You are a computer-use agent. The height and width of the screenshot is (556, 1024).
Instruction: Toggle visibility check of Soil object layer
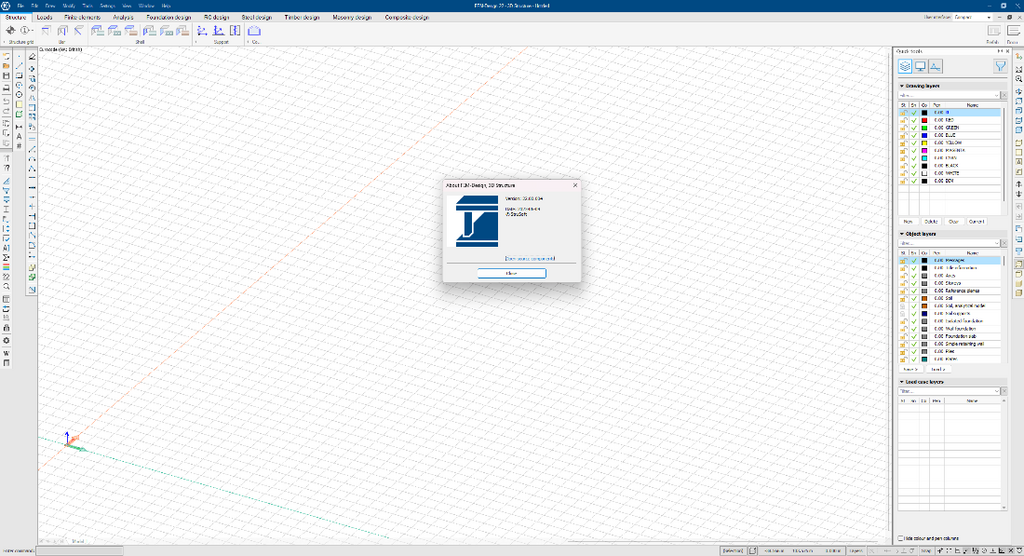coord(914,298)
